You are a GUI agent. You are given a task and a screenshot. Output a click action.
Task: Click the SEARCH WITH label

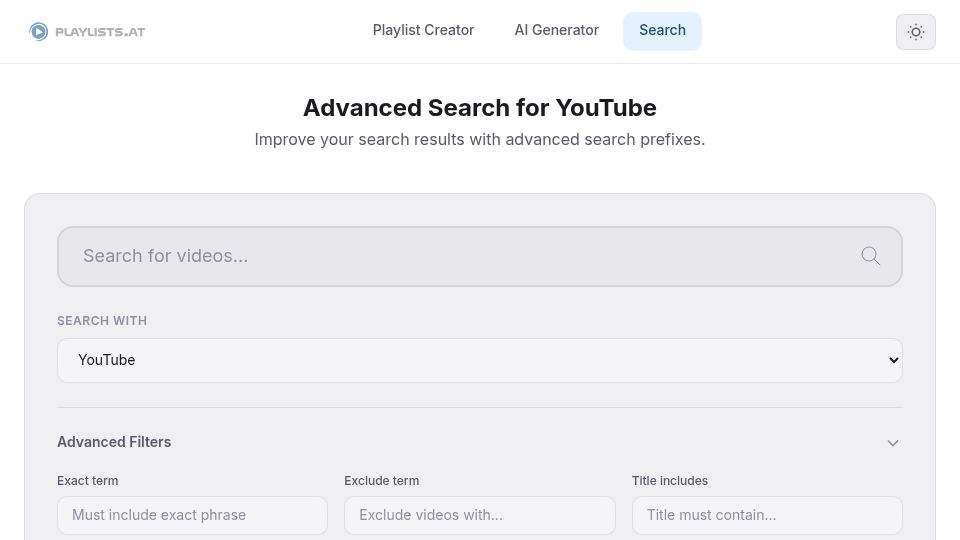[x=102, y=321]
